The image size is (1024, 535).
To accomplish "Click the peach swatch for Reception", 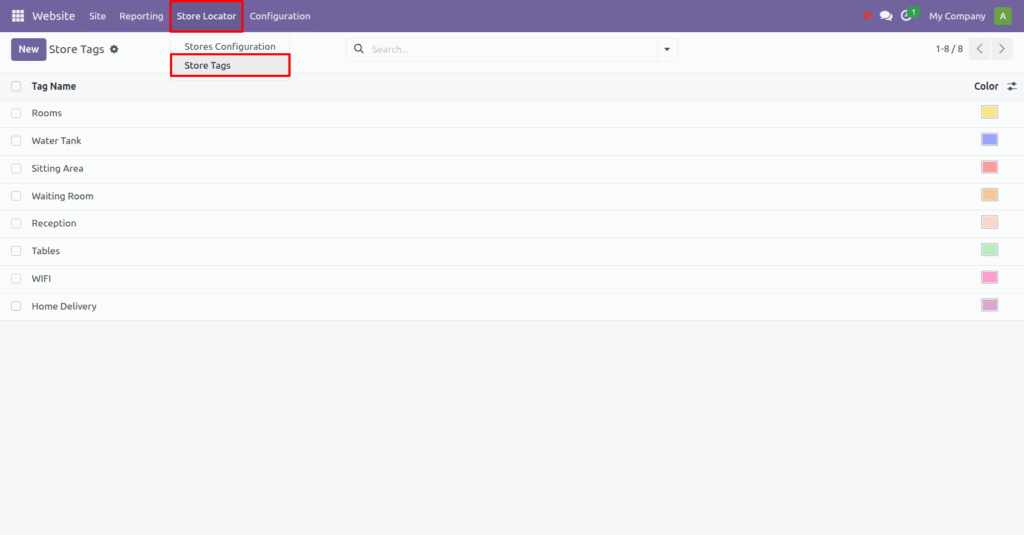I will [x=989, y=222].
